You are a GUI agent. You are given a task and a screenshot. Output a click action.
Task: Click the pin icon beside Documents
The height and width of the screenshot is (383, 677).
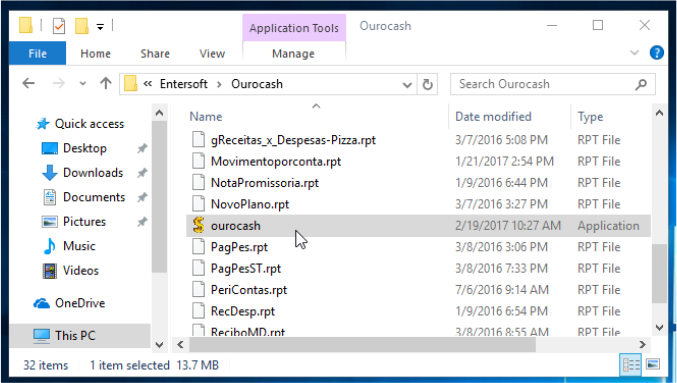point(142,198)
